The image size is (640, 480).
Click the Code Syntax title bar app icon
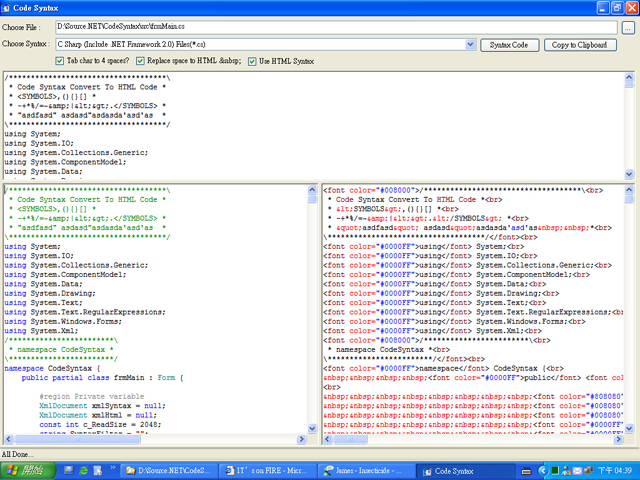point(6,8)
